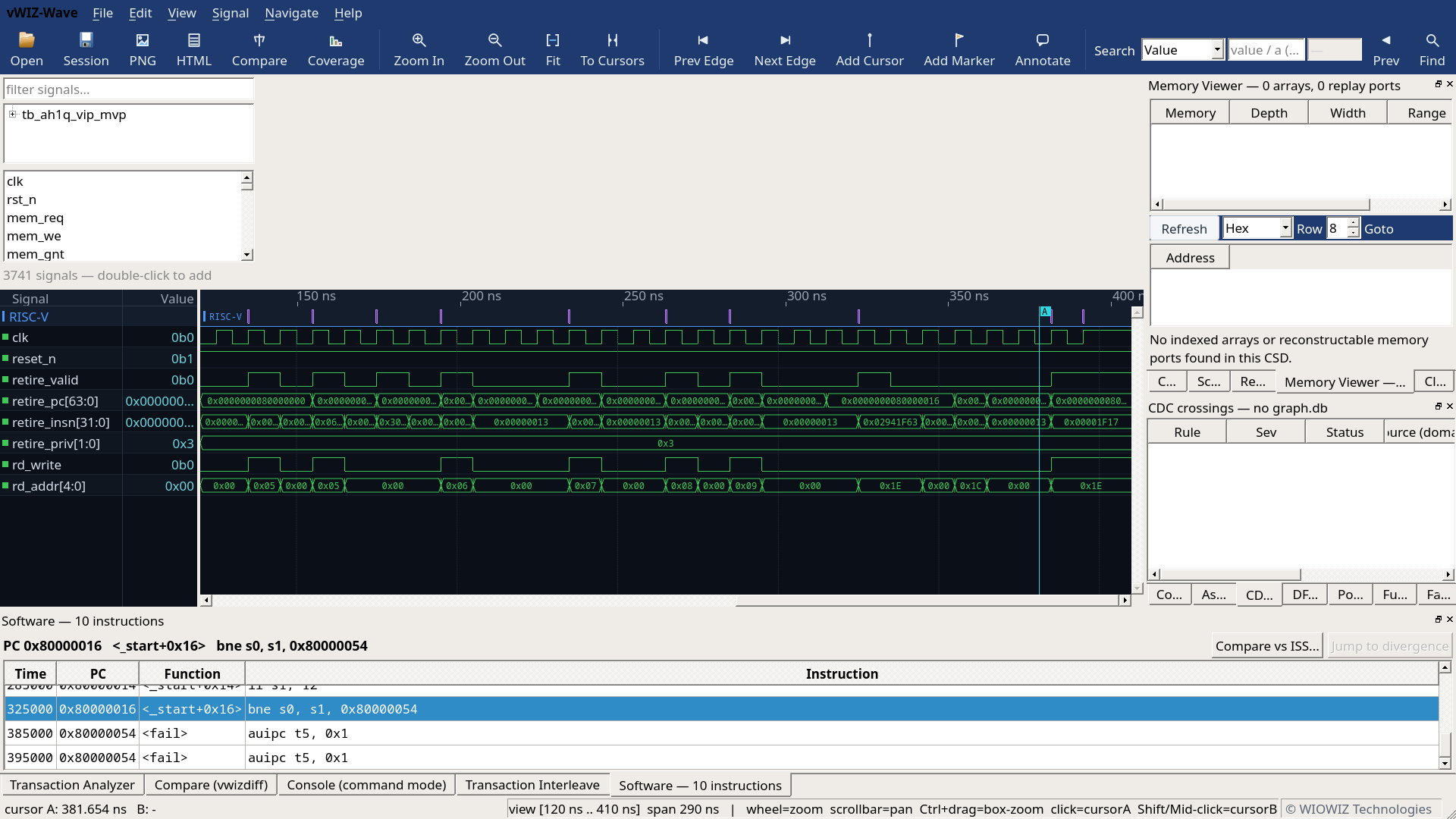Switch to the Transaction Analyzer tab
The height and width of the screenshot is (819, 1456).
pos(72,785)
